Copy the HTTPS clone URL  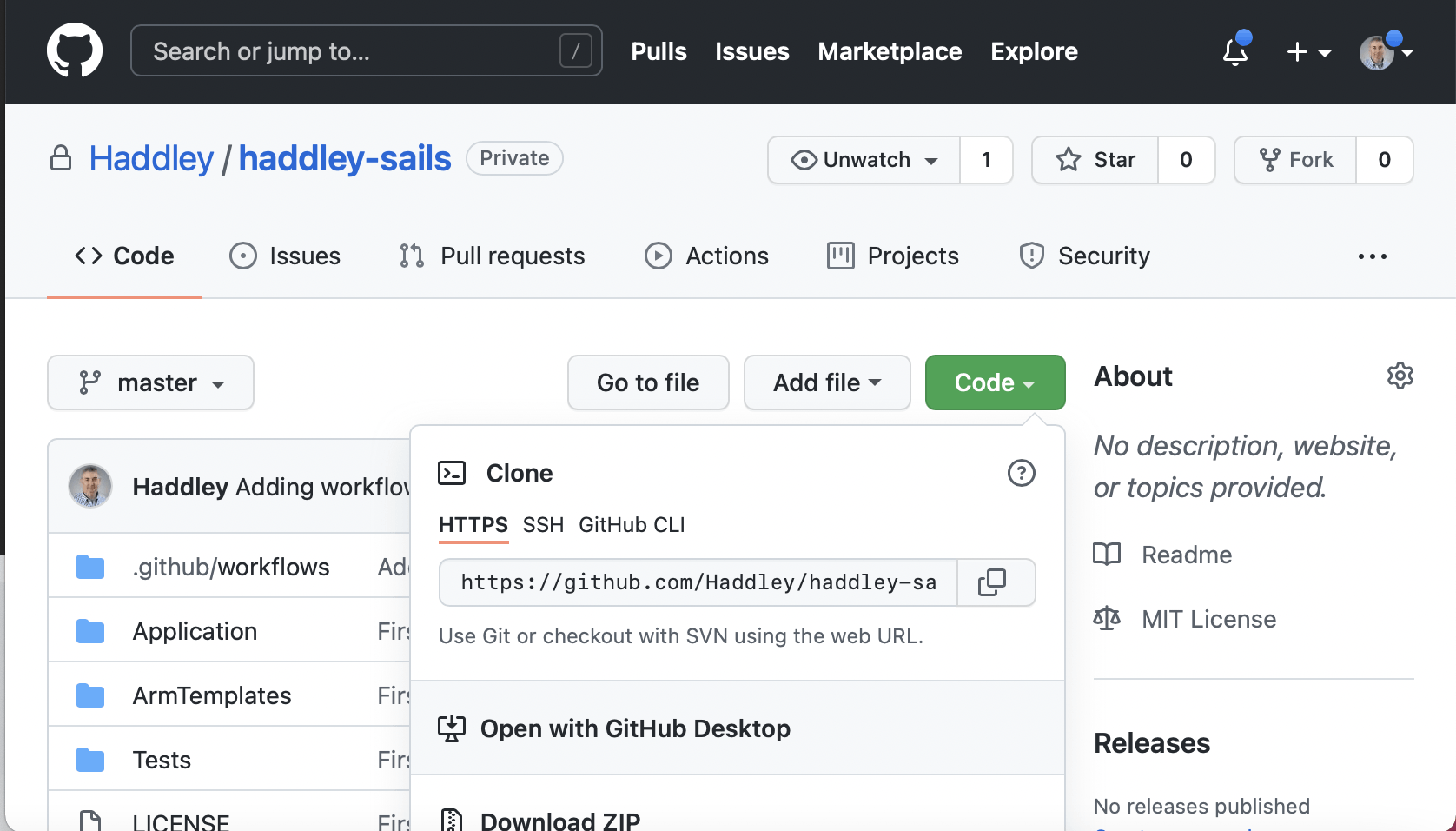(992, 582)
